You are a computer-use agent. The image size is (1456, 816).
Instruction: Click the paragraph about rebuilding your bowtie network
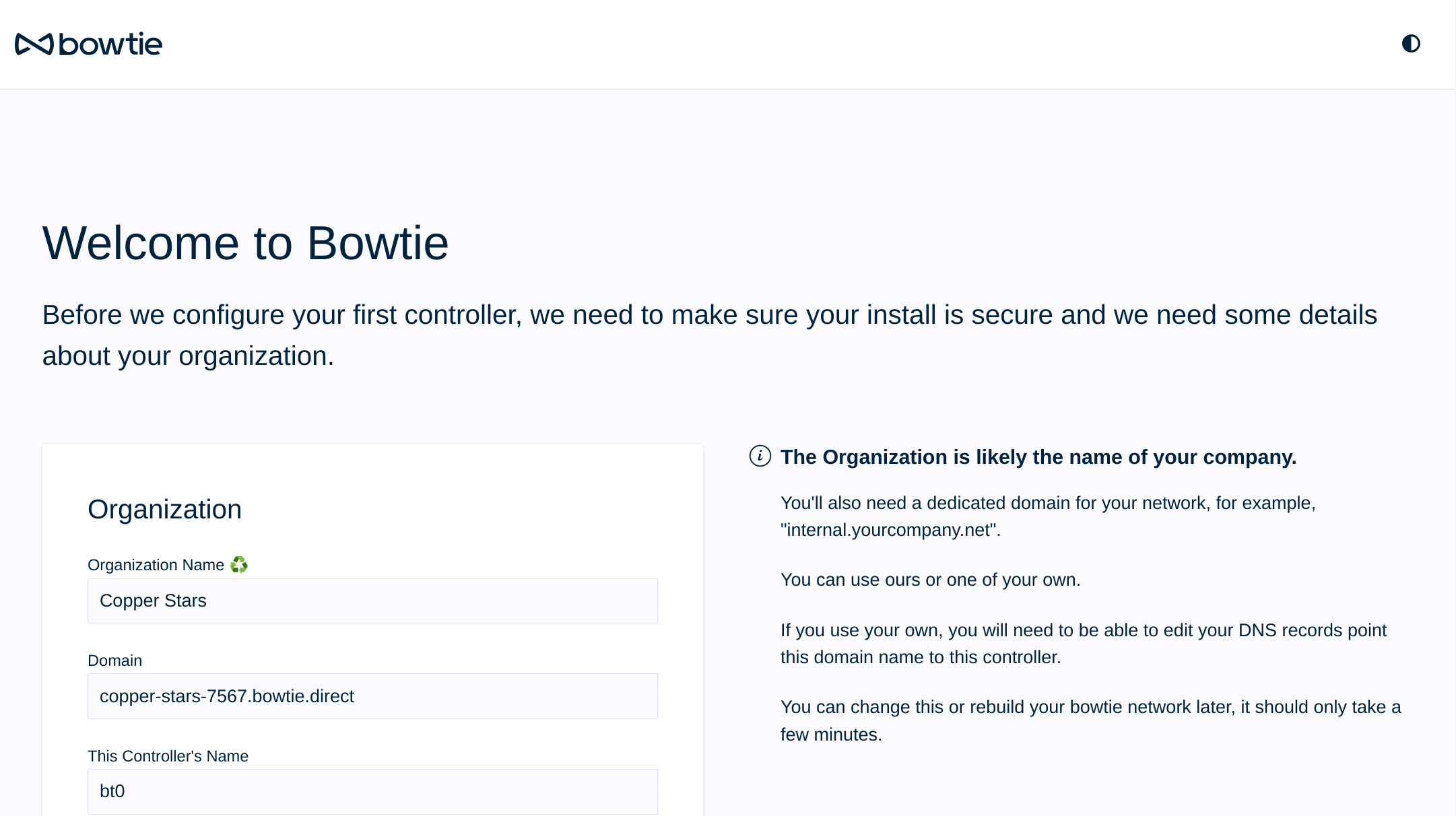point(1091,720)
